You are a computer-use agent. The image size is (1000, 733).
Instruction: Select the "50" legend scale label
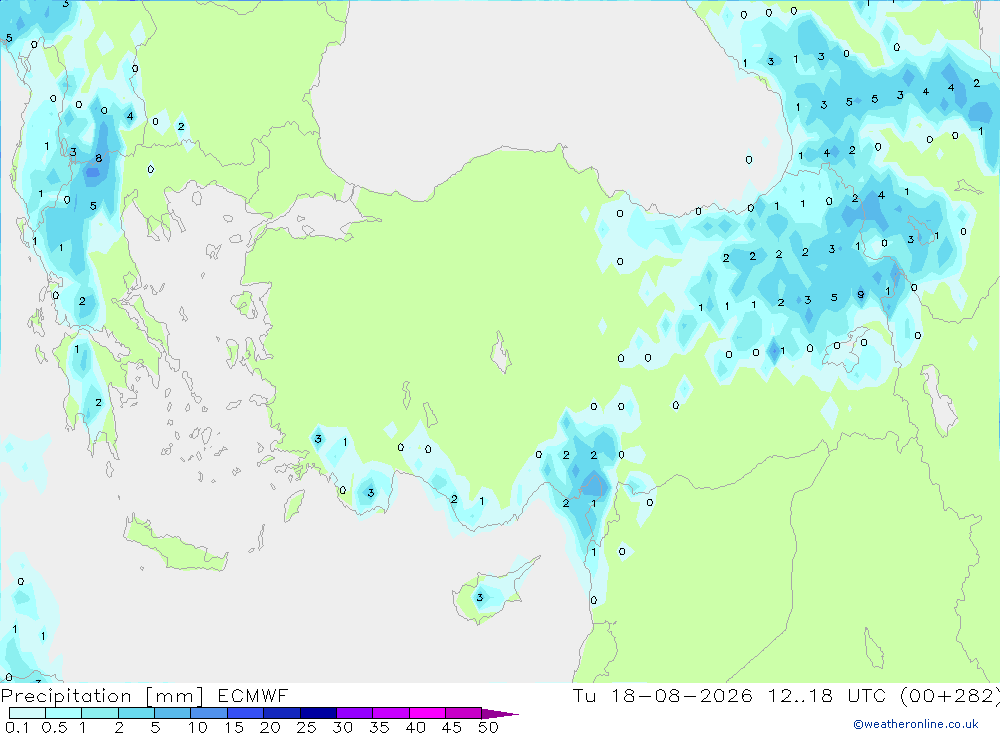click(x=488, y=727)
